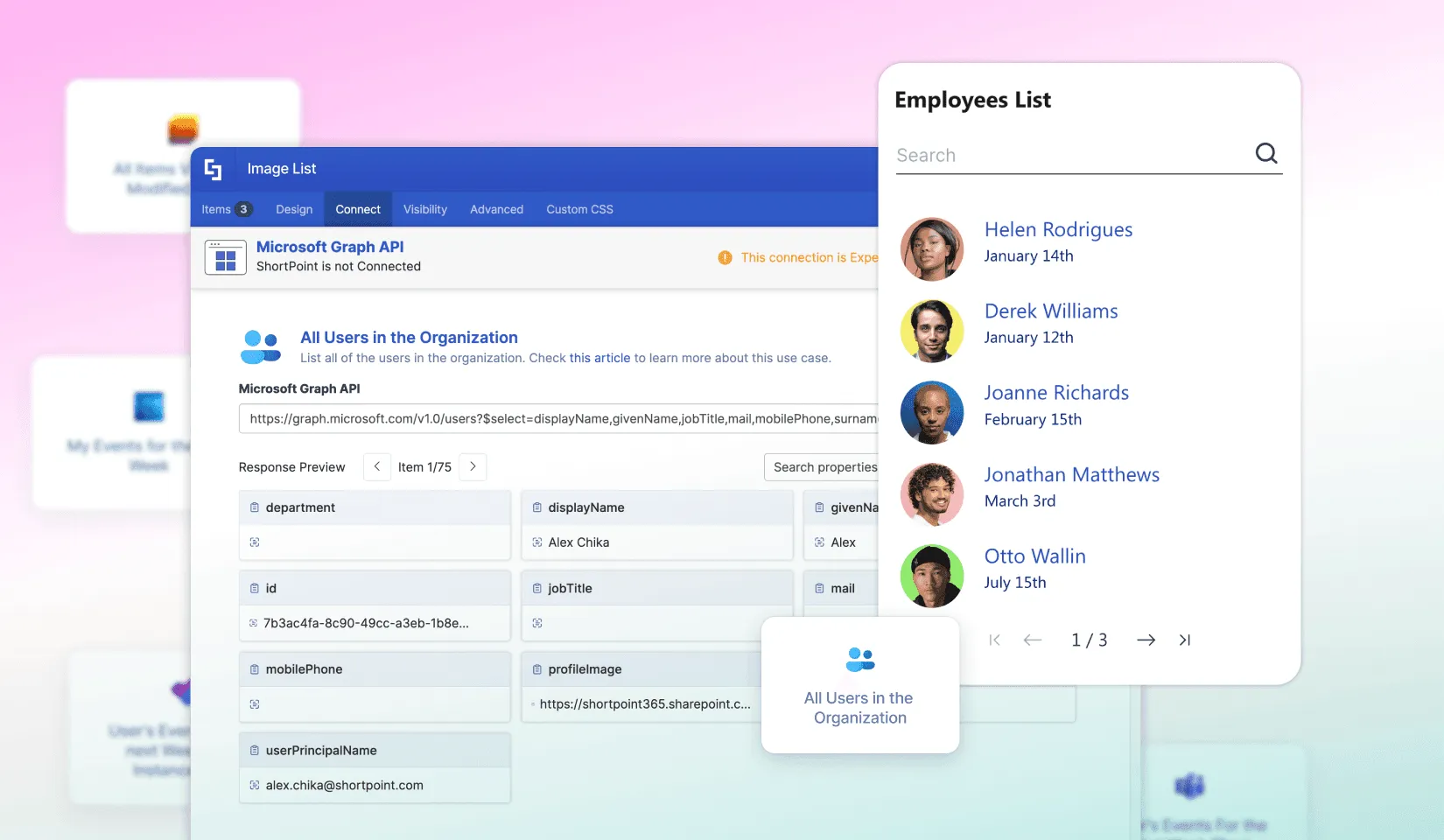
Task: Select the 'January 14th' date text
Action: (x=1028, y=256)
